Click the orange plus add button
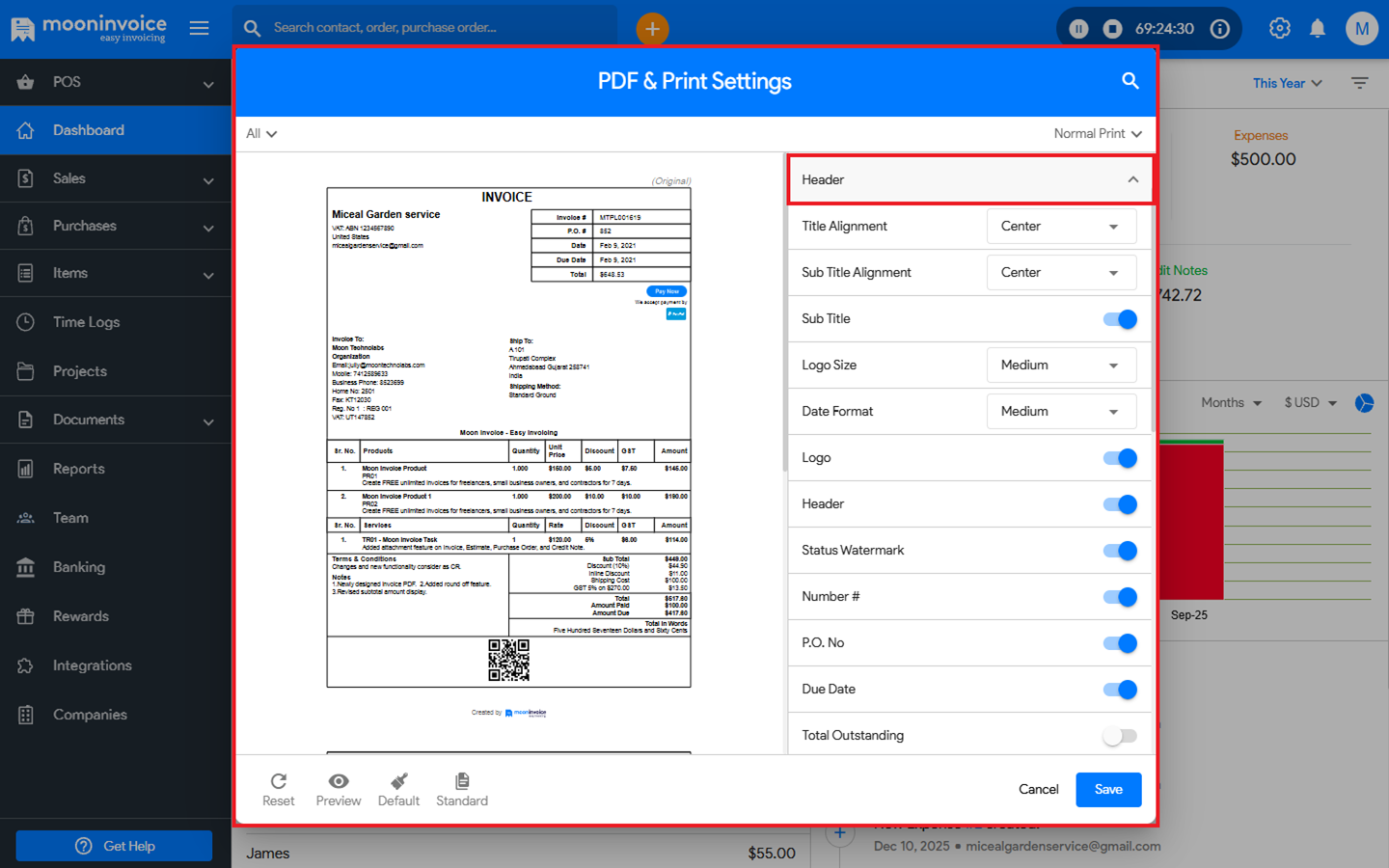 [652, 29]
